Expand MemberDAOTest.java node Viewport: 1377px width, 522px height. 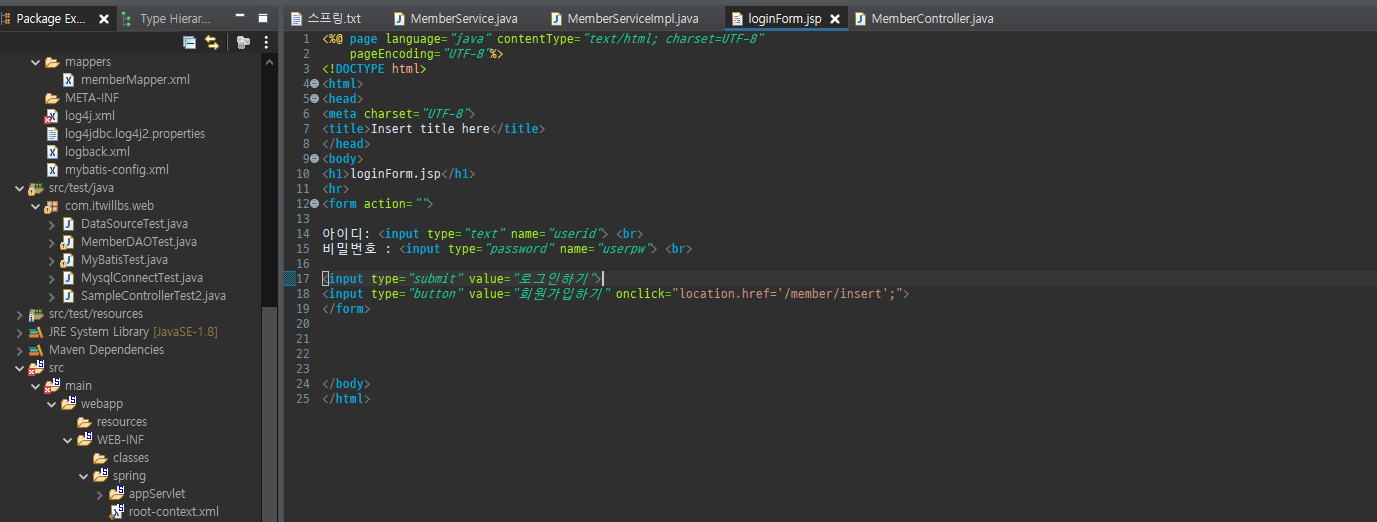pos(52,242)
